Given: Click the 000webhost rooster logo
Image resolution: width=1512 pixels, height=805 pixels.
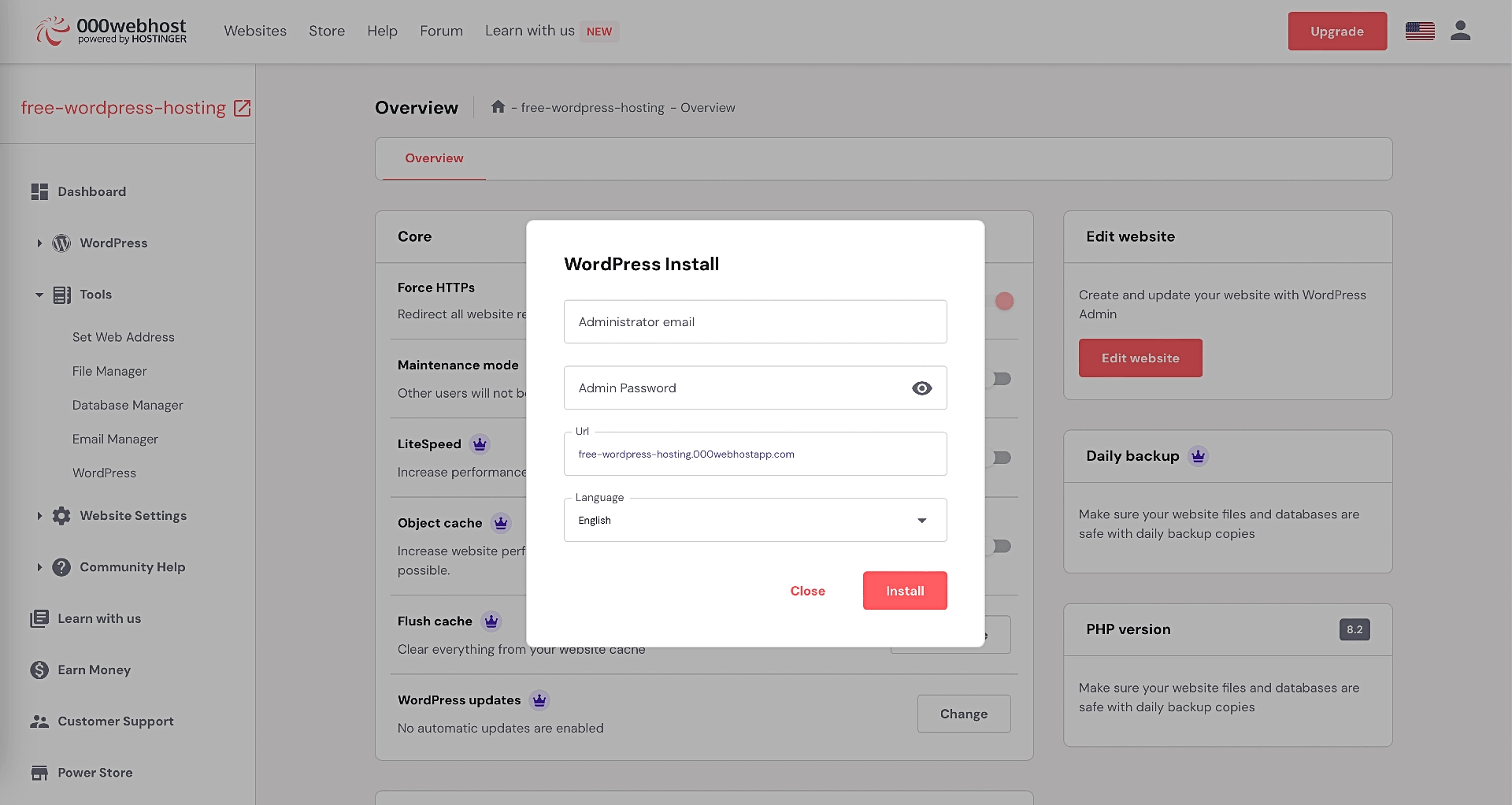Looking at the screenshot, I should 52,31.
